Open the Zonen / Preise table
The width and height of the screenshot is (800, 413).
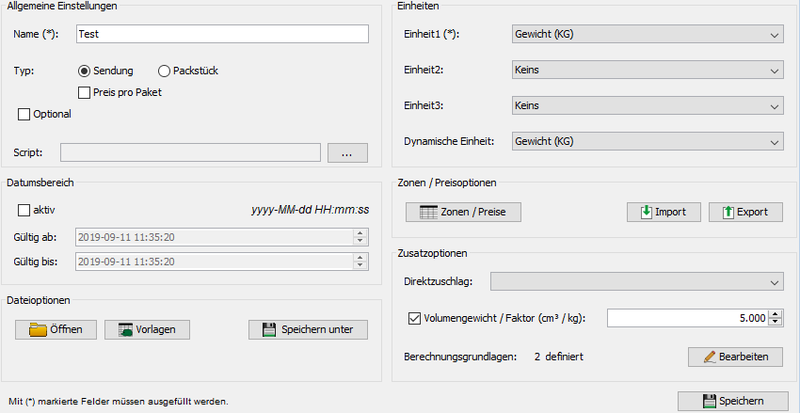463,212
